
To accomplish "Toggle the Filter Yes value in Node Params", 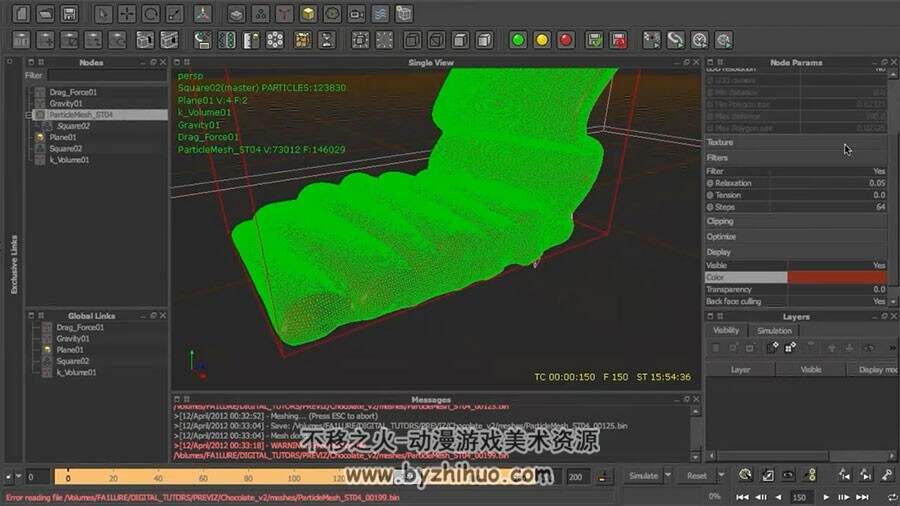I will coord(879,171).
